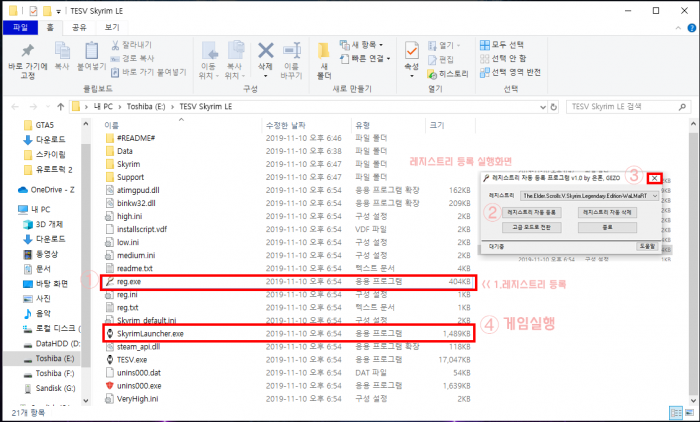Click the 종료 button in registry dialog
Screen dimensions: 700x422
607,227
